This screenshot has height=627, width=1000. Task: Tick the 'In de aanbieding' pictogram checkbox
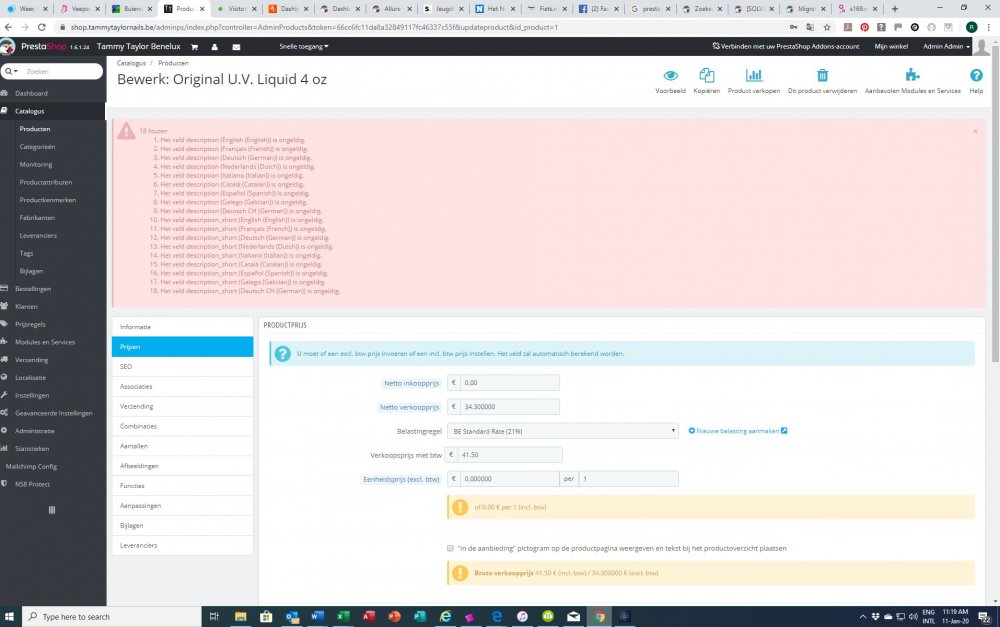point(450,548)
